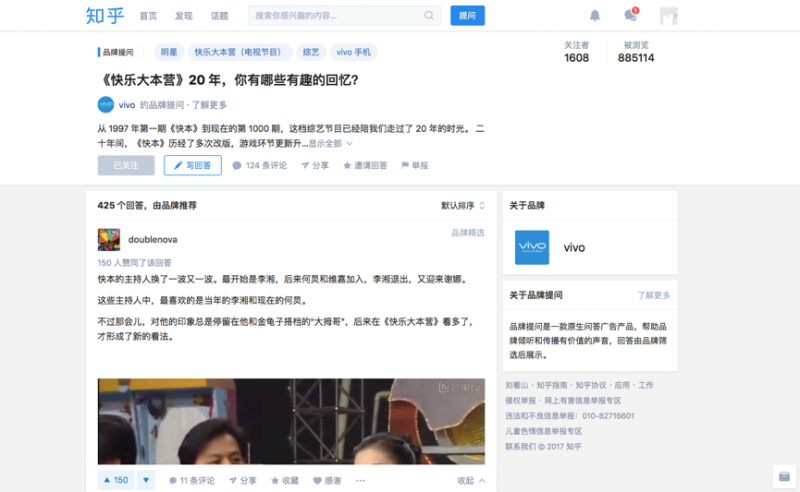
Task: Open the 知乎指南 footer link
Action: 552,385
